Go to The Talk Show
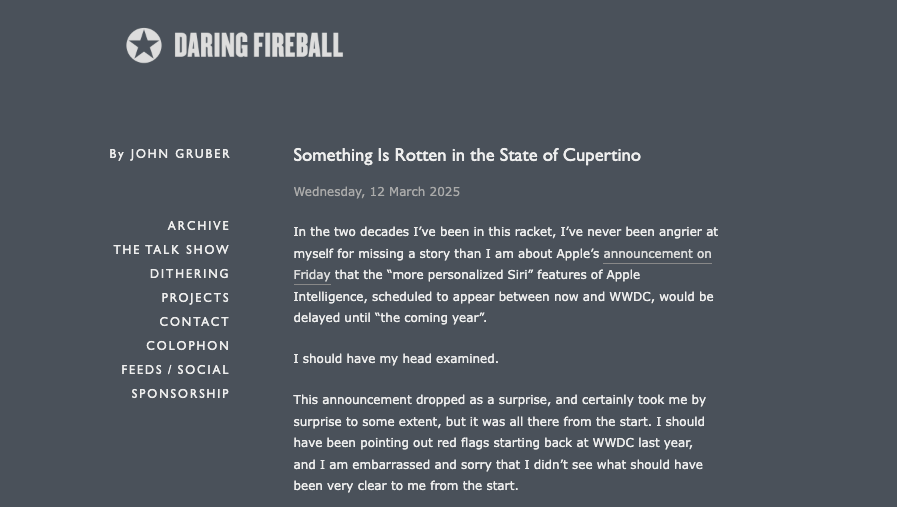This screenshot has width=897, height=507. click(172, 250)
